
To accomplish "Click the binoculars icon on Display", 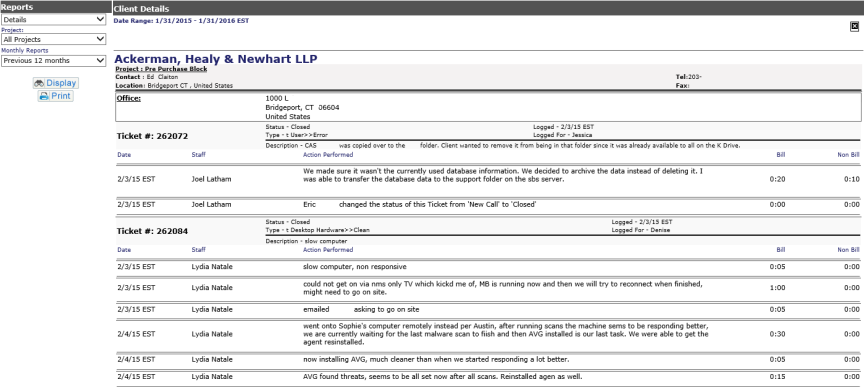I will (x=39, y=83).
